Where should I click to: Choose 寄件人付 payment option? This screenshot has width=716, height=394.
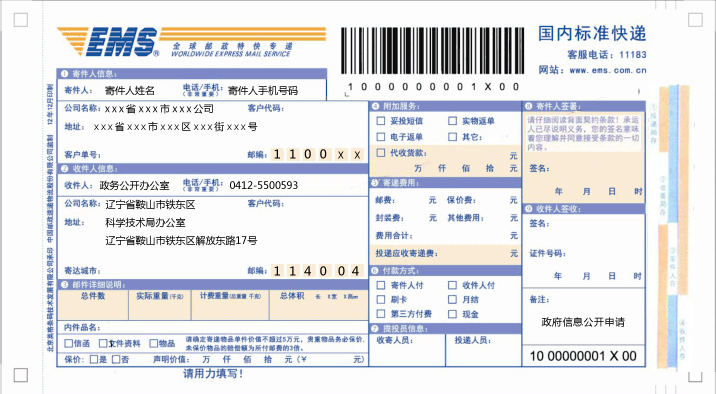381,285
